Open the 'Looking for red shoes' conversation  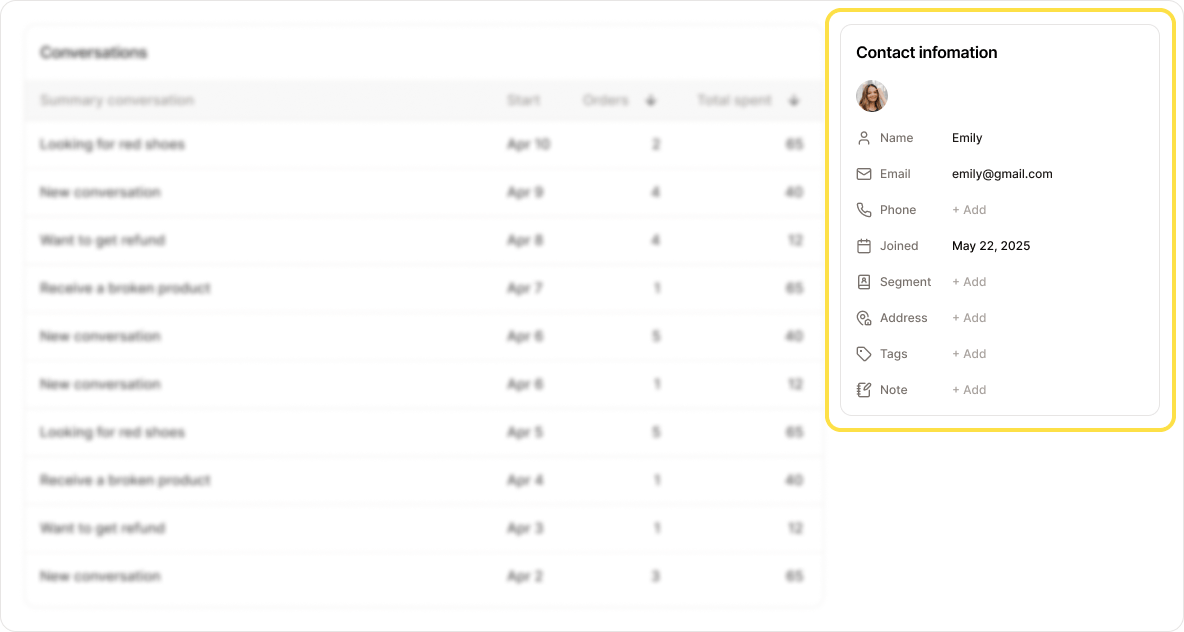(x=111, y=144)
